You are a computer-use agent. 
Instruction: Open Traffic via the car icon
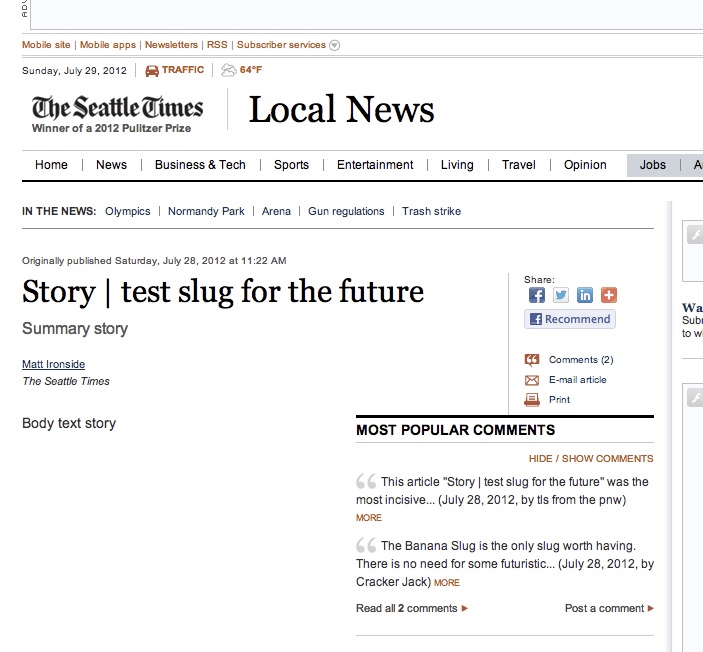[x=152, y=70]
